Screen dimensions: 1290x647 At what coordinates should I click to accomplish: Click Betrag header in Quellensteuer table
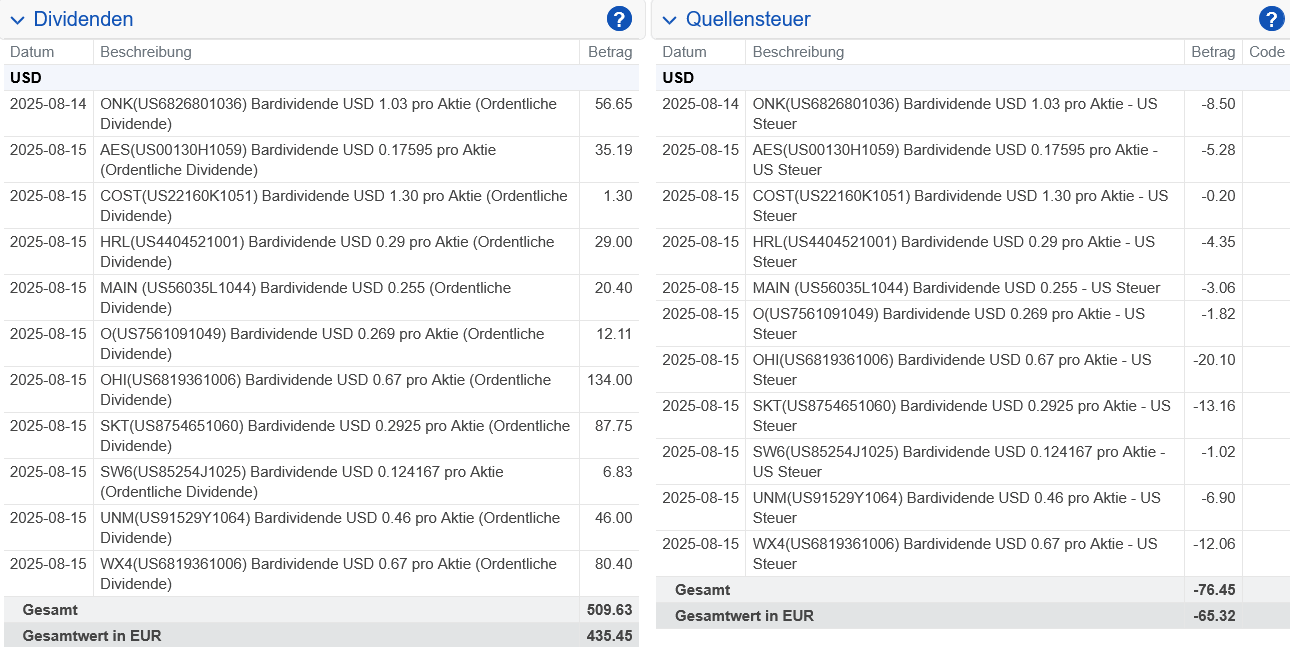coord(1213,52)
